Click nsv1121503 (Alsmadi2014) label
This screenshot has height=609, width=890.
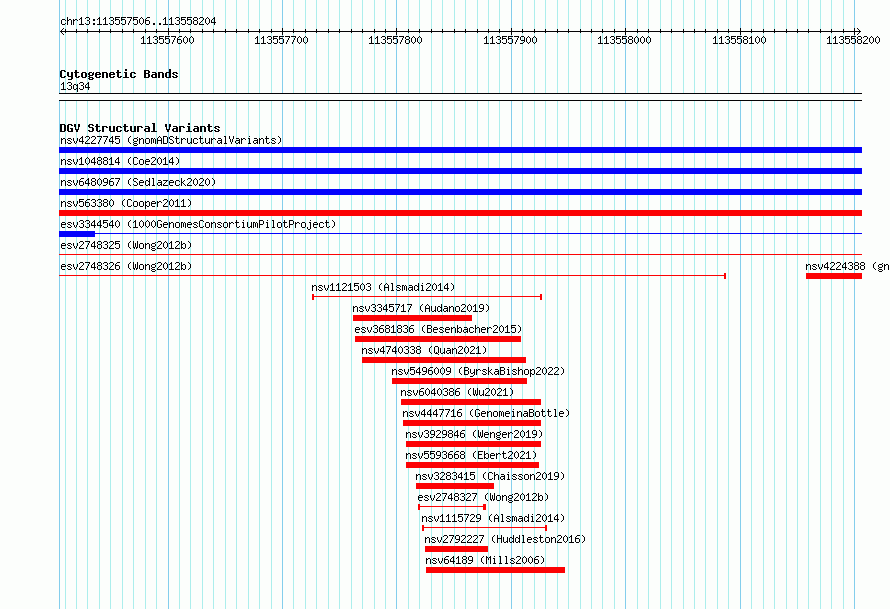[383, 287]
